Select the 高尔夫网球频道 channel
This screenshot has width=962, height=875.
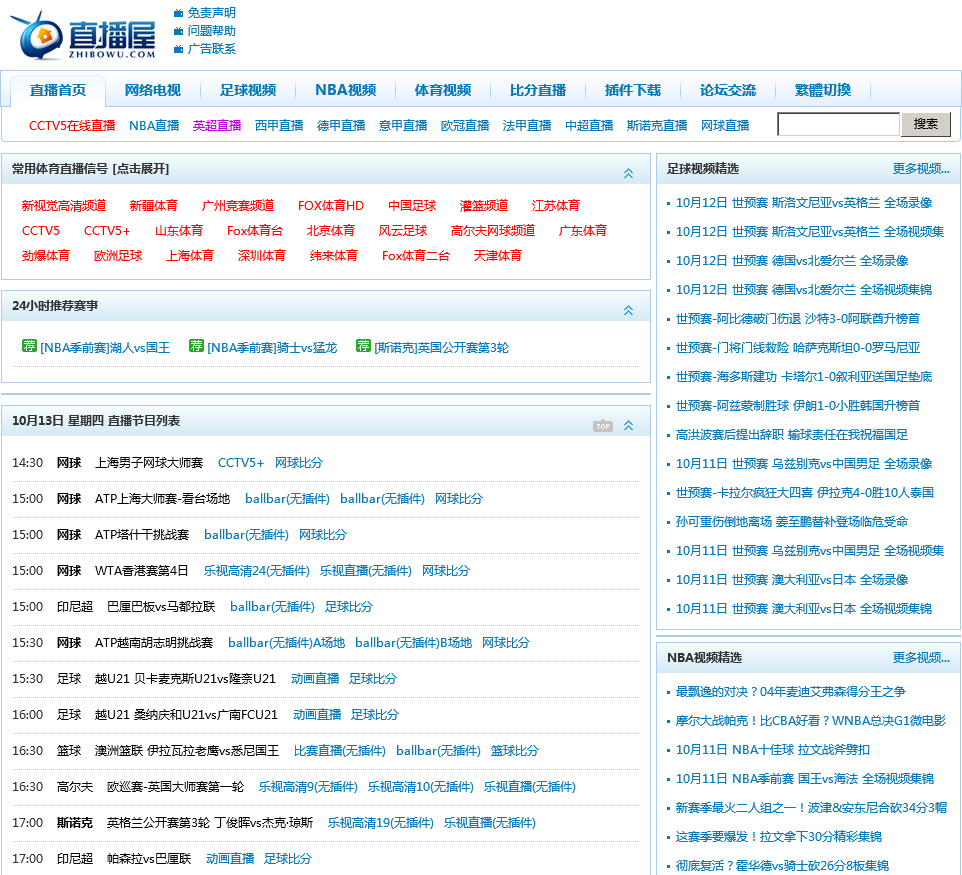point(493,231)
